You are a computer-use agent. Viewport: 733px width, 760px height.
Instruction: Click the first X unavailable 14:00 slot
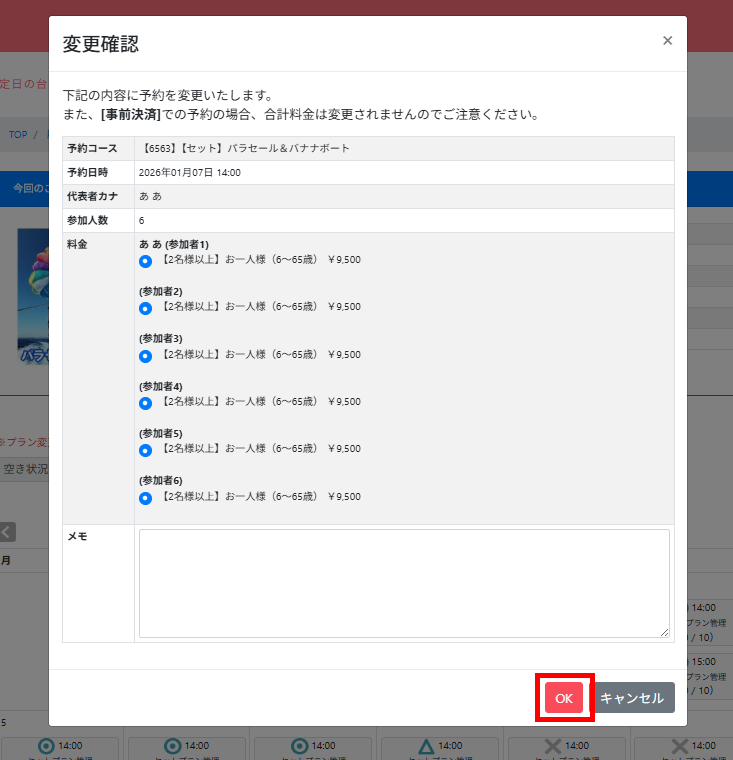point(567,747)
